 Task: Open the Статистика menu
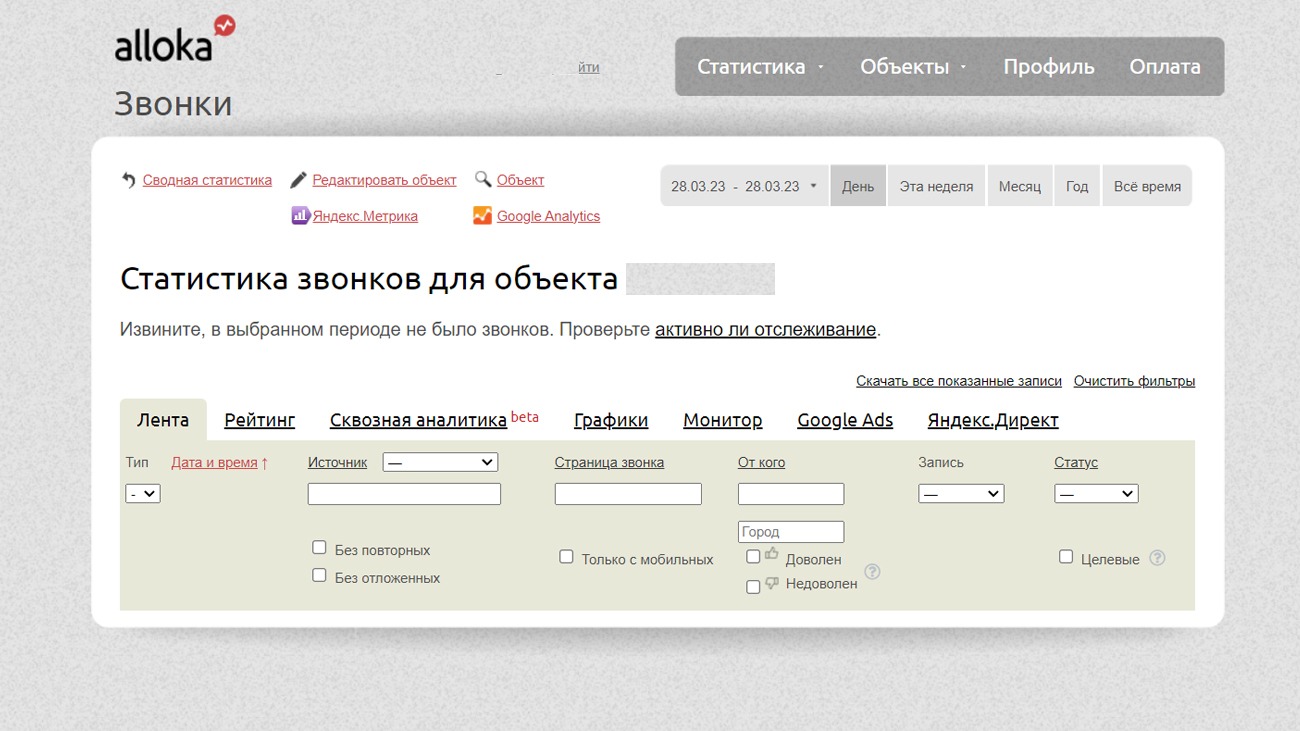click(760, 67)
